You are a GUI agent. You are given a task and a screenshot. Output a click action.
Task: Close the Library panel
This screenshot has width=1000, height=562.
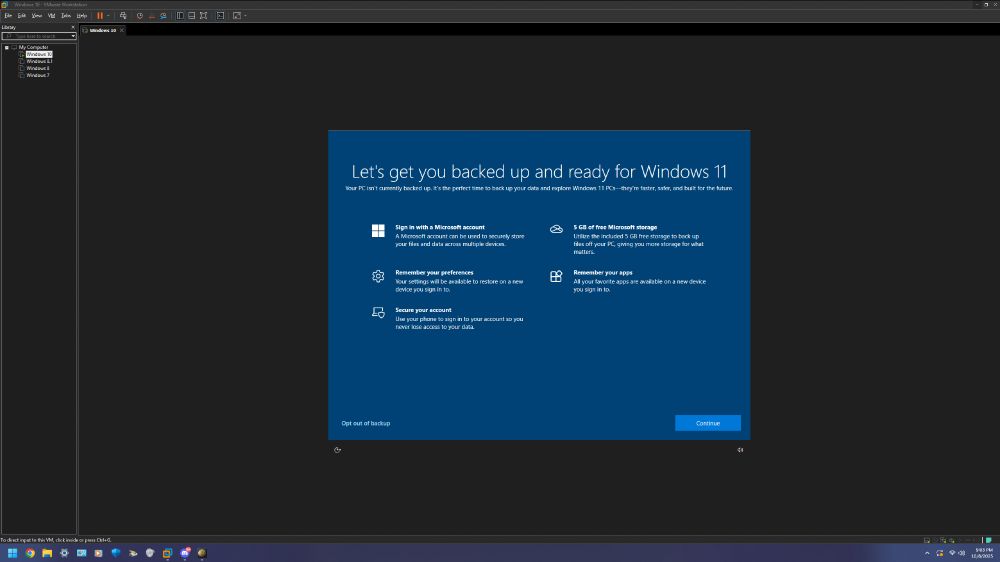73,27
